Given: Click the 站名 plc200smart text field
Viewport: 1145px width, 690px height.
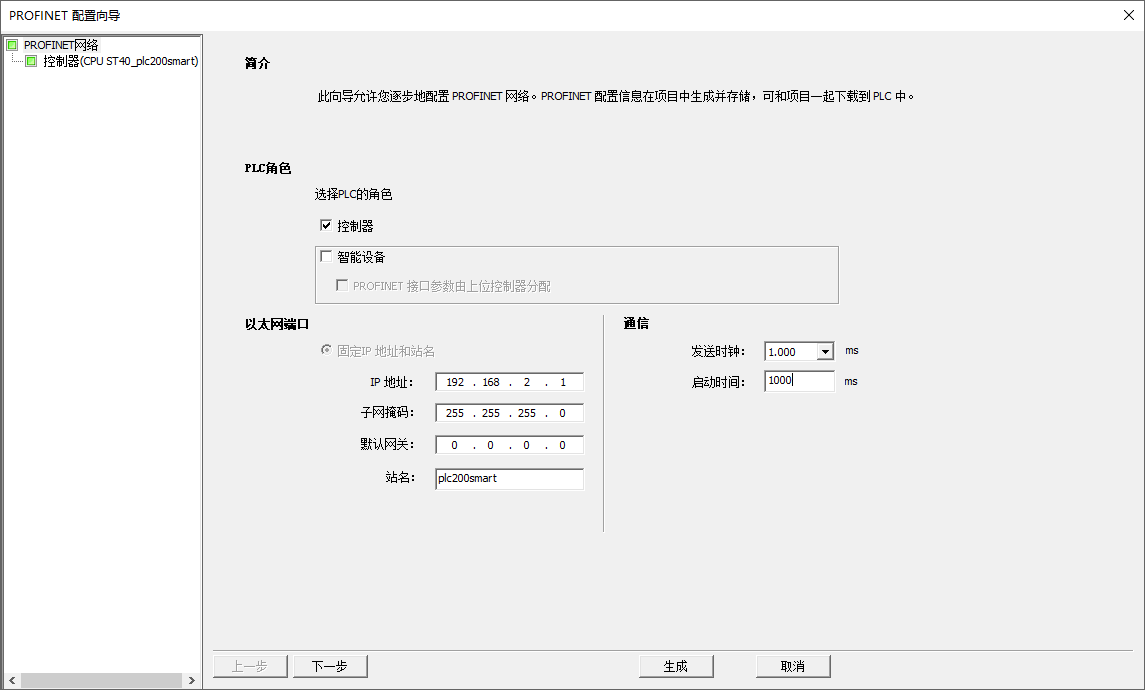Looking at the screenshot, I should point(510,478).
